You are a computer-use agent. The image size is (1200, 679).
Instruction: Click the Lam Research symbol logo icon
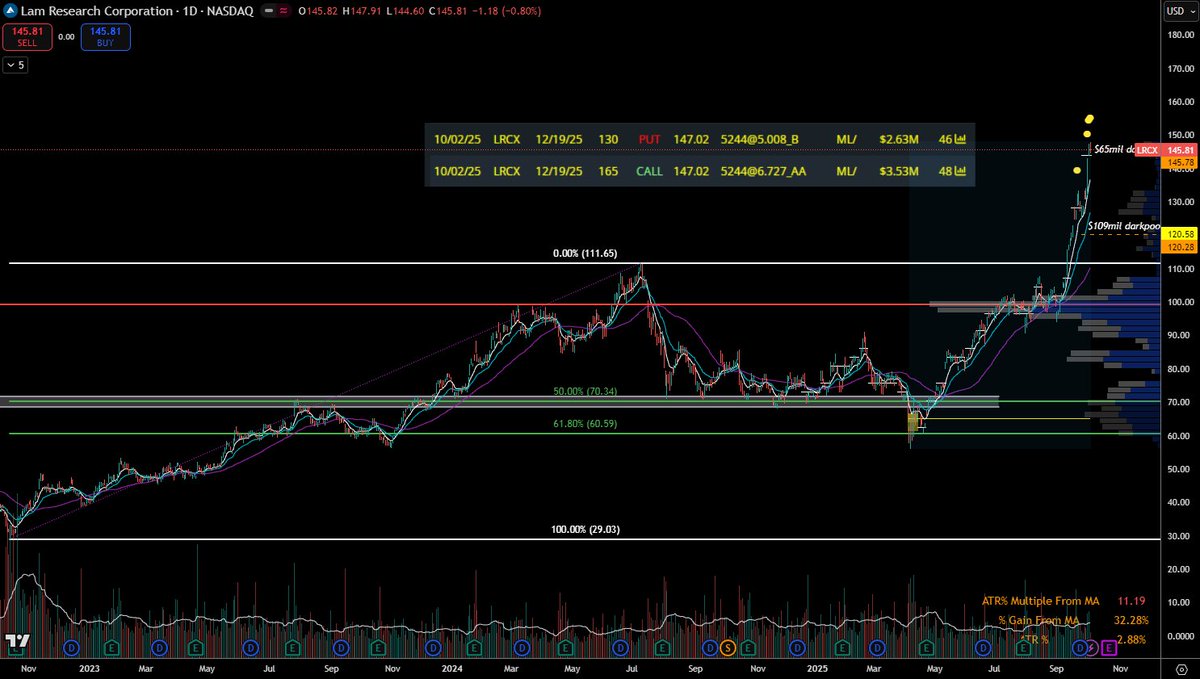[x=9, y=11]
